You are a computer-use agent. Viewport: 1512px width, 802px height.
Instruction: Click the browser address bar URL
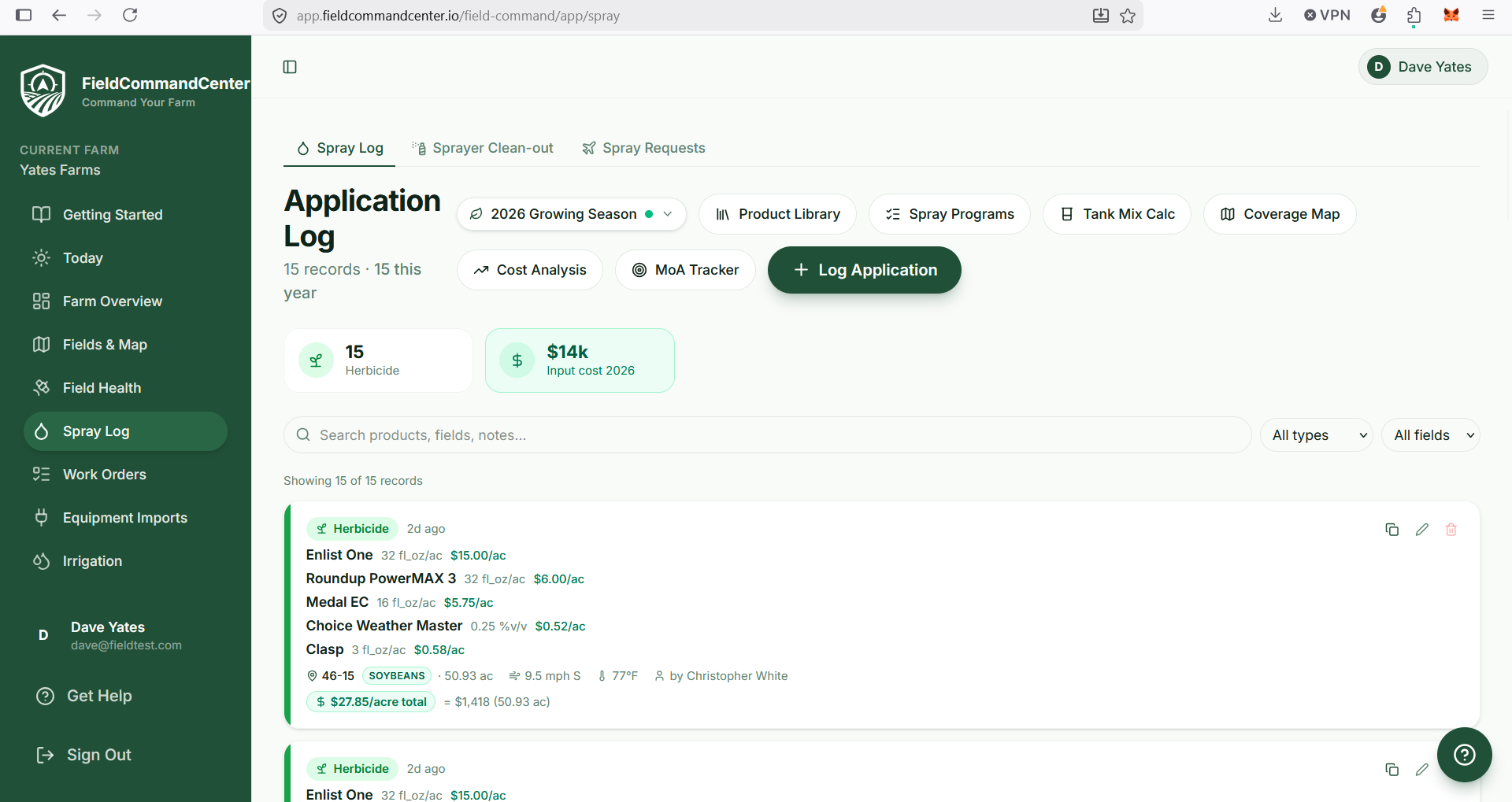tap(458, 16)
